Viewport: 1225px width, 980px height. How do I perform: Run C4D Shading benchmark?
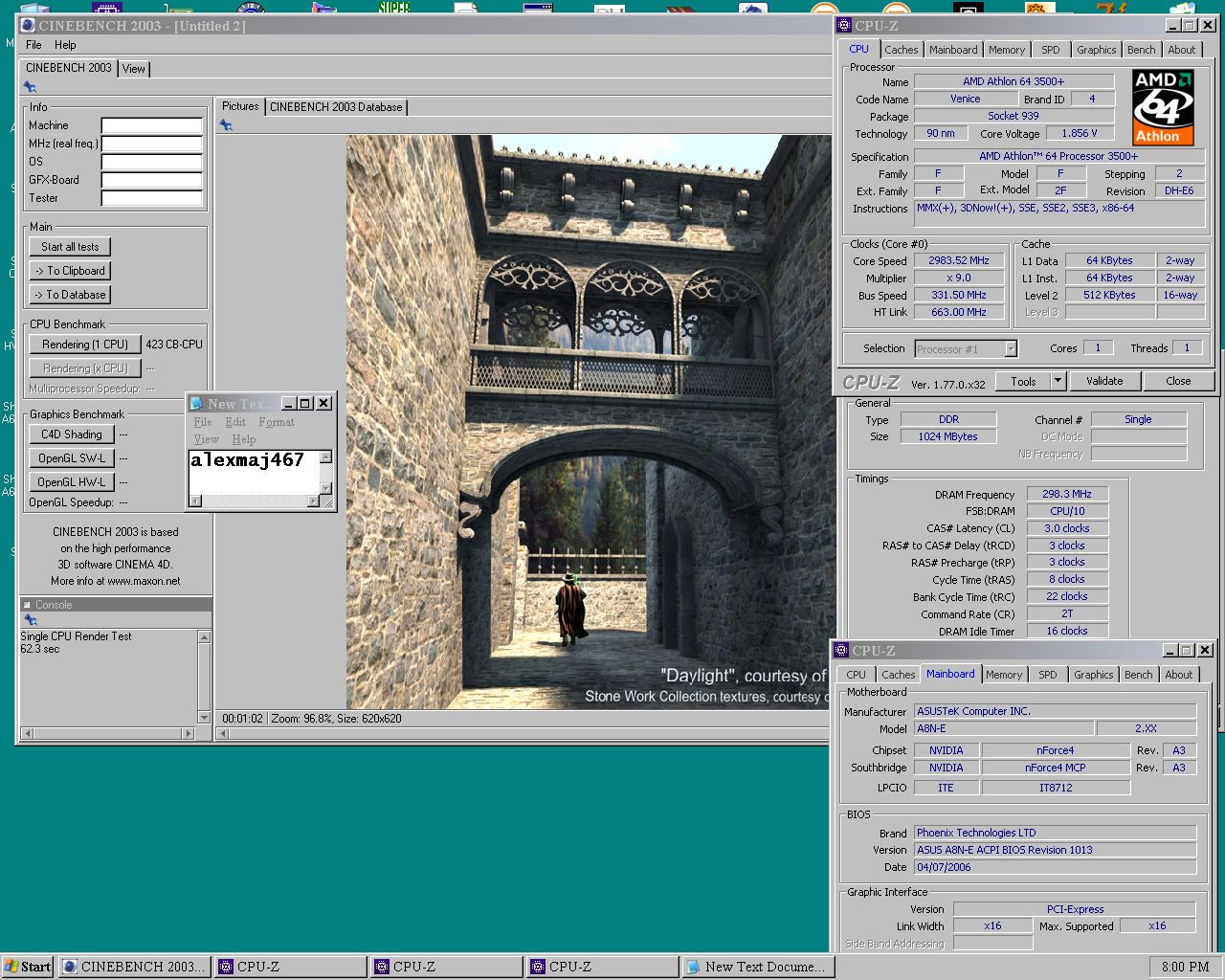[71, 434]
